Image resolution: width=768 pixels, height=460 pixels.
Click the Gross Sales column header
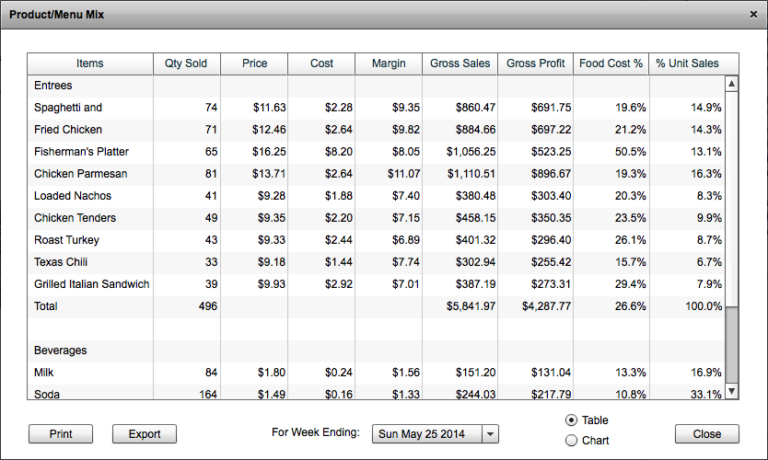pos(460,64)
